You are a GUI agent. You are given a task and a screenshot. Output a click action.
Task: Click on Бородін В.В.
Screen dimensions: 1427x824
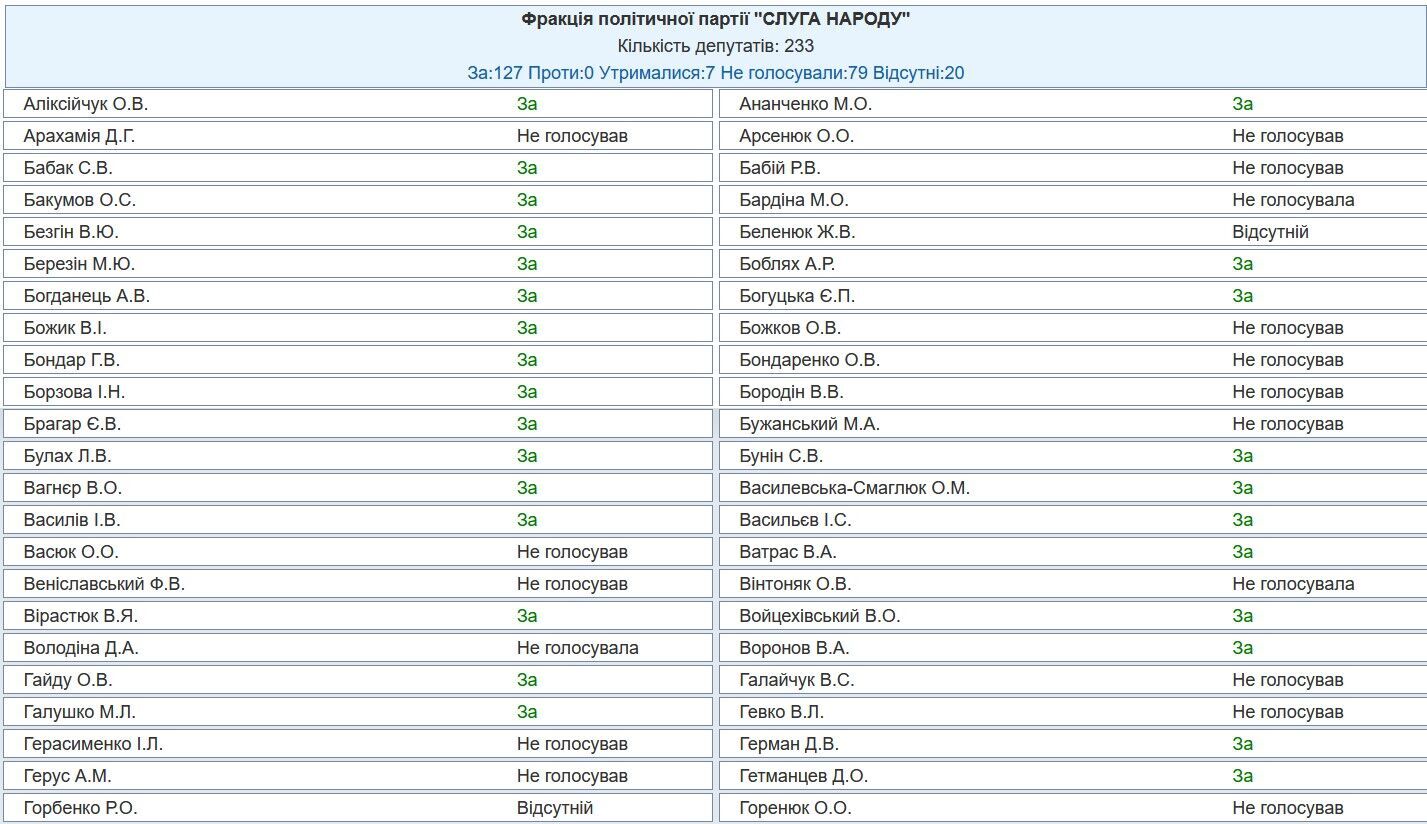(x=792, y=392)
